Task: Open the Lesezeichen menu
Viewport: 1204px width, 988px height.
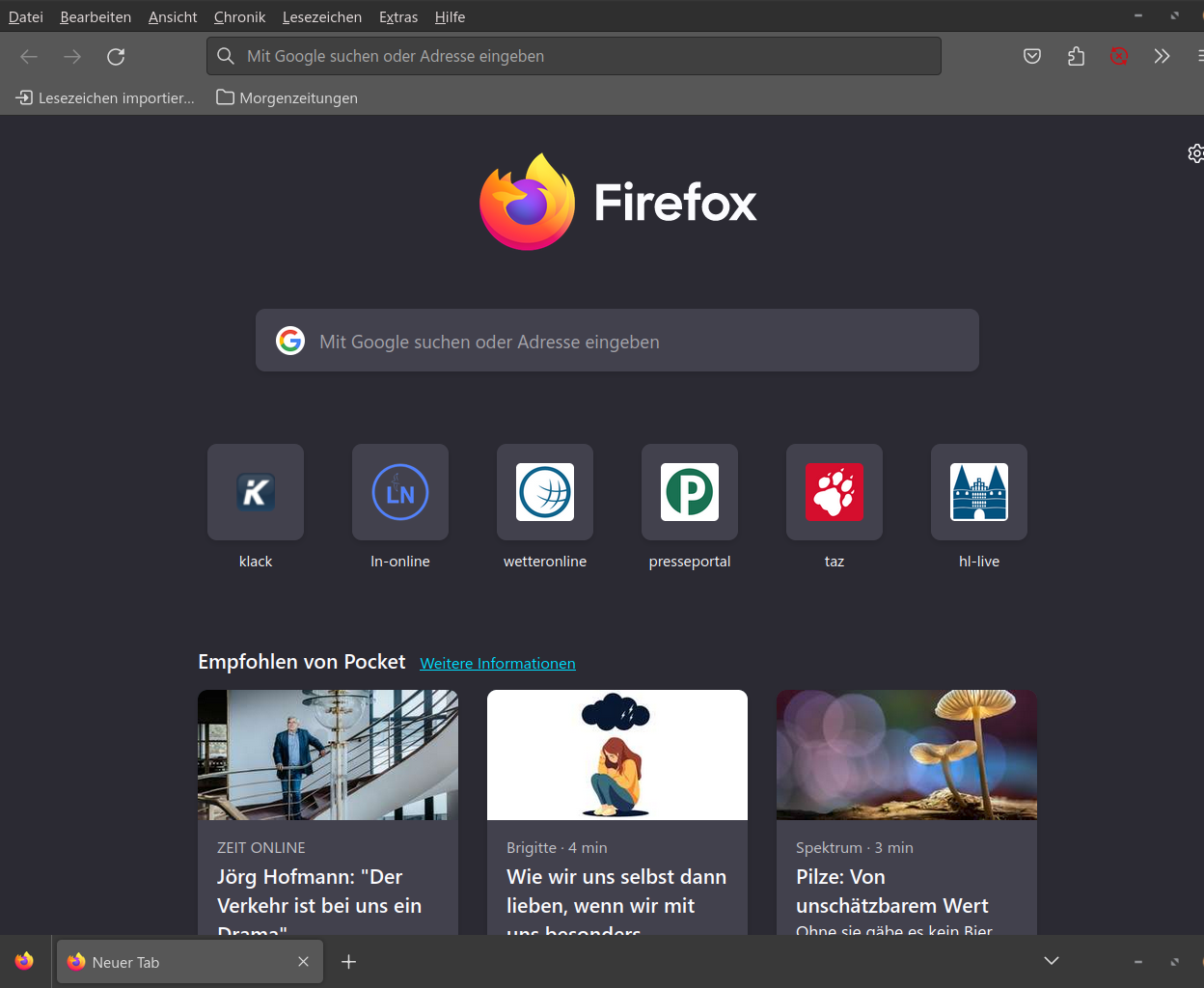Action: click(x=322, y=17)
